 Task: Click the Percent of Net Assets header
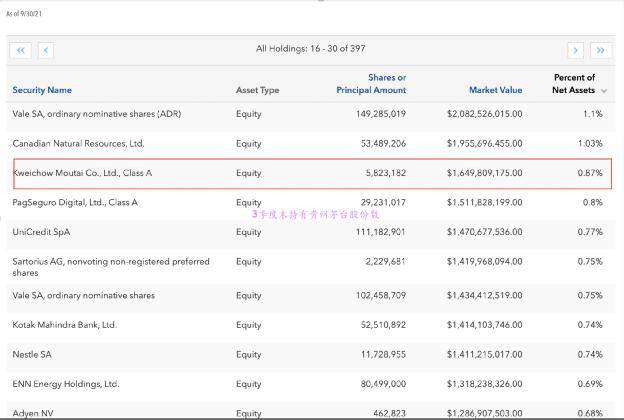573,84
